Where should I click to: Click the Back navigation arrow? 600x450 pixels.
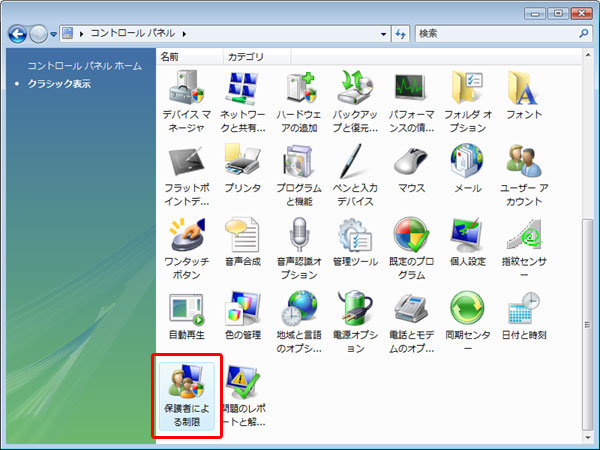[18, 34]
